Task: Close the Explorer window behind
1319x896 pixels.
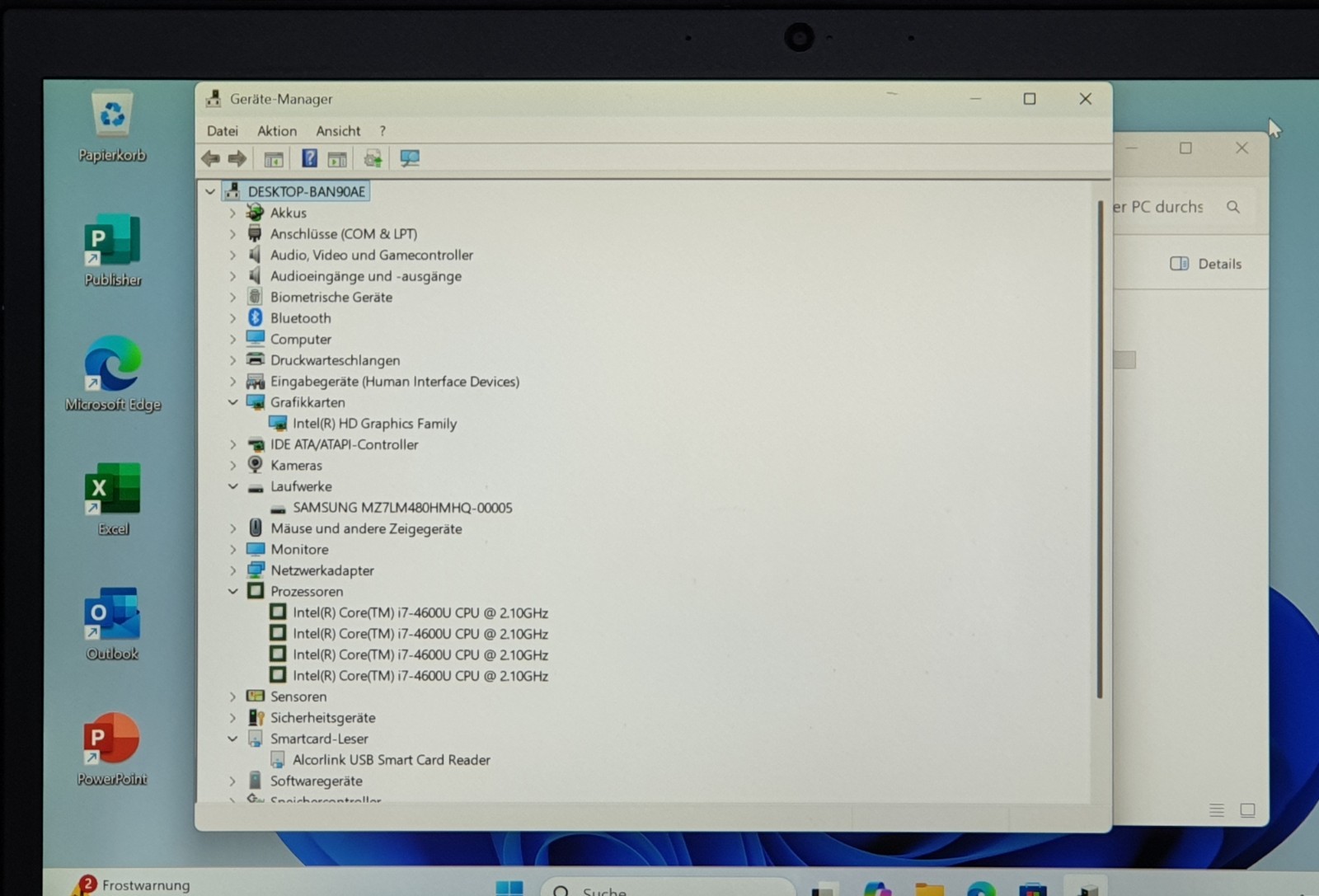Action: 1242,148
